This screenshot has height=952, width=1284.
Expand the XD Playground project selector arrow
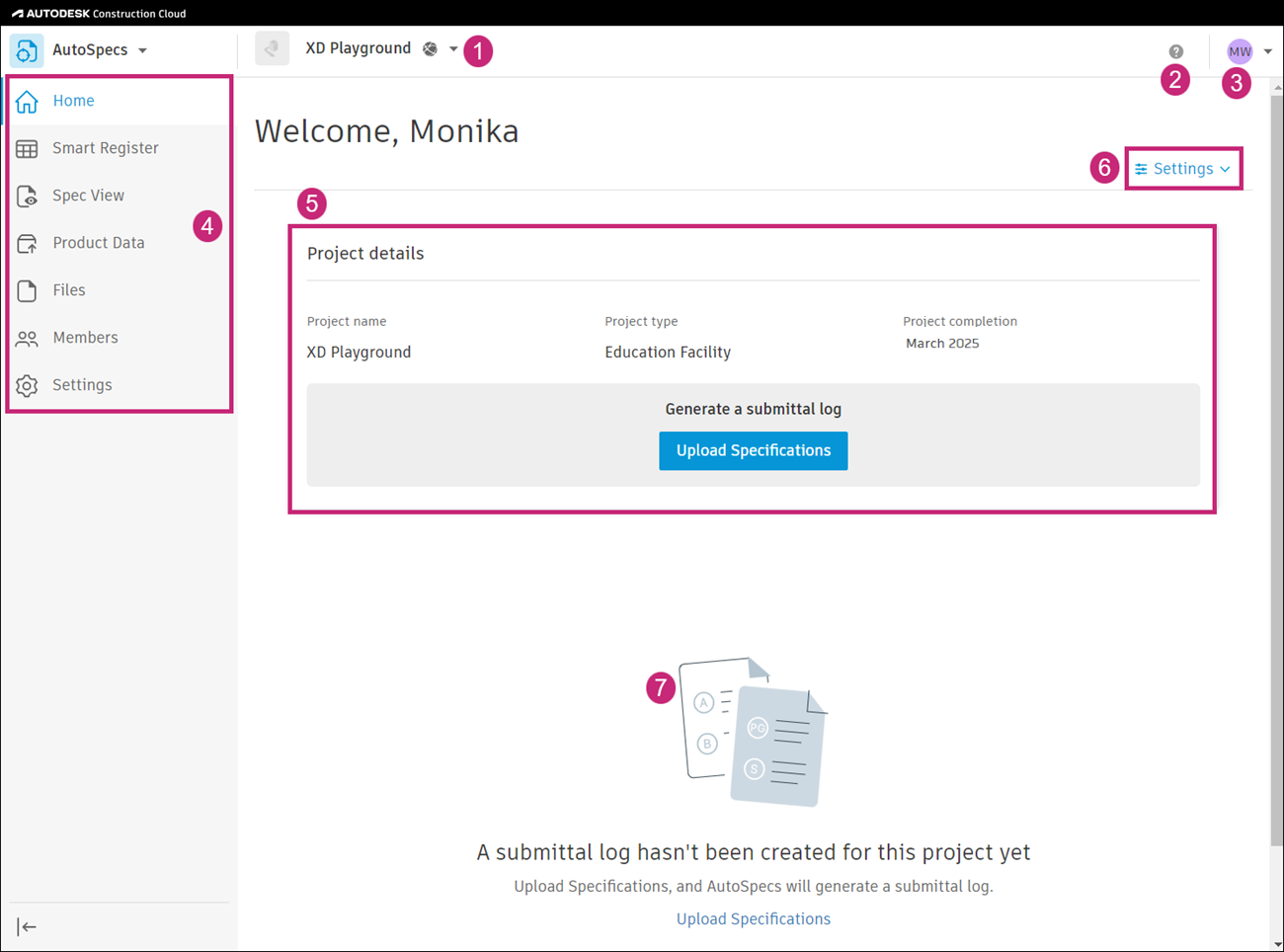(453, 48)
